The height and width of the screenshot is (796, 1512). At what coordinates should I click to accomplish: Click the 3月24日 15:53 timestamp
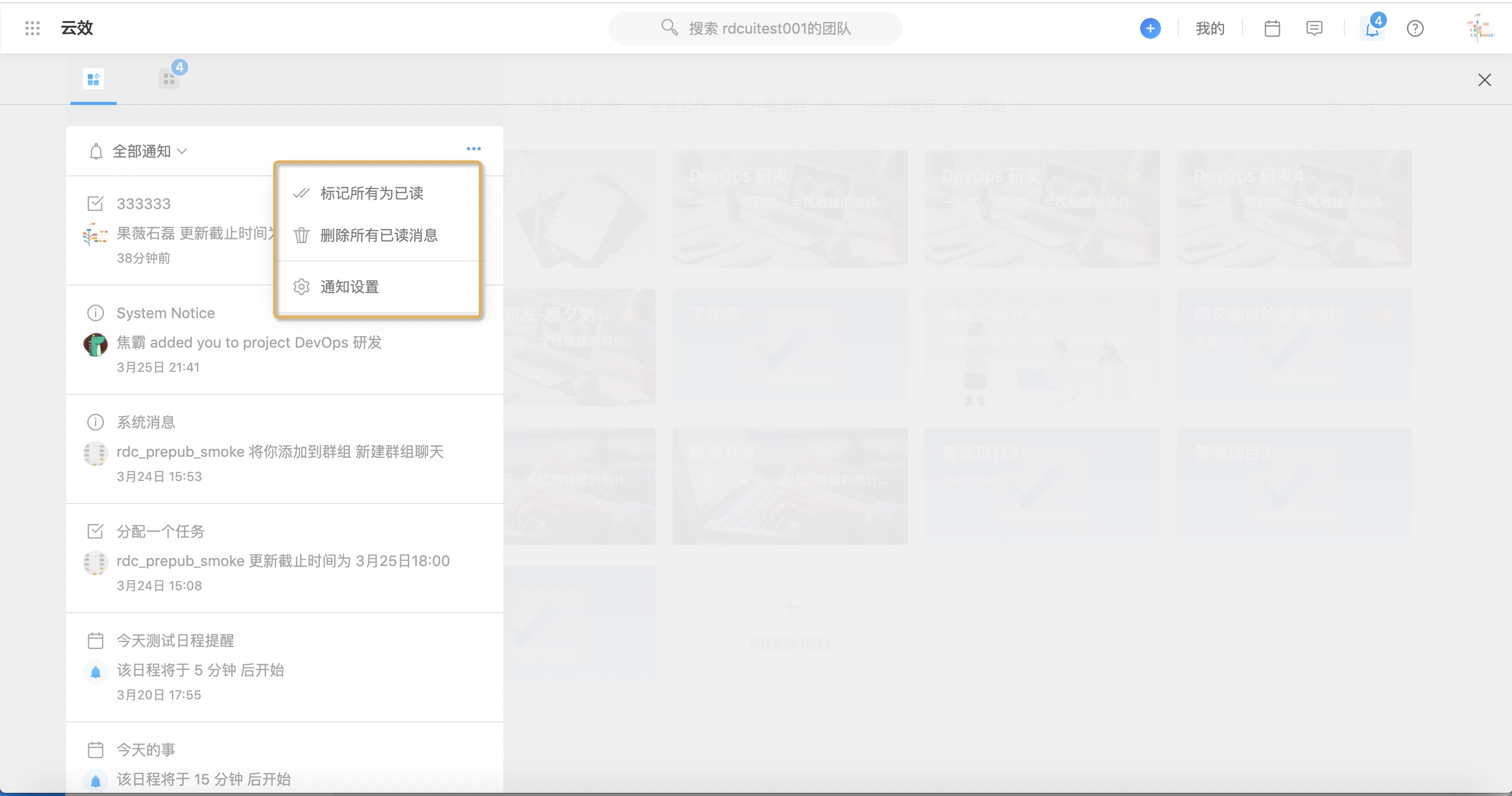[159, 476]
